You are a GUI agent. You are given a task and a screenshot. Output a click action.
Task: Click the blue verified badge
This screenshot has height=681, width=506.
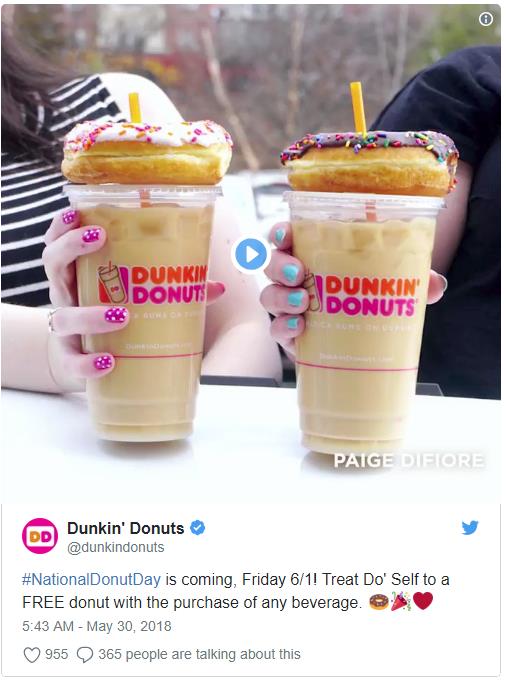(x=198, y=528)
